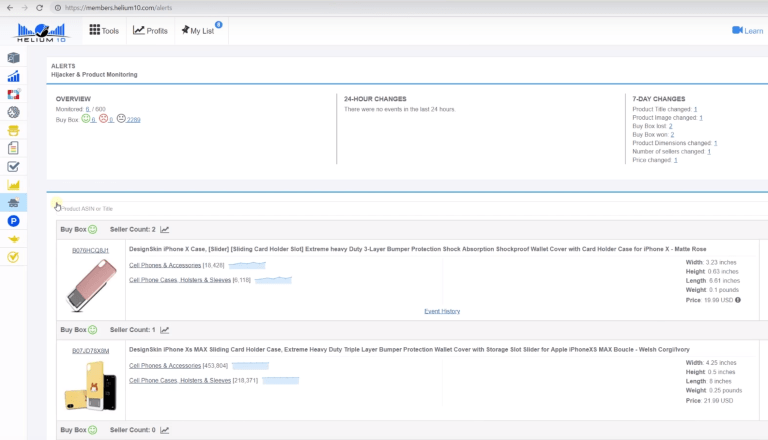Click price info icon beside 19.99 USD
Viewport: 768px width, 440px height.
738,300
